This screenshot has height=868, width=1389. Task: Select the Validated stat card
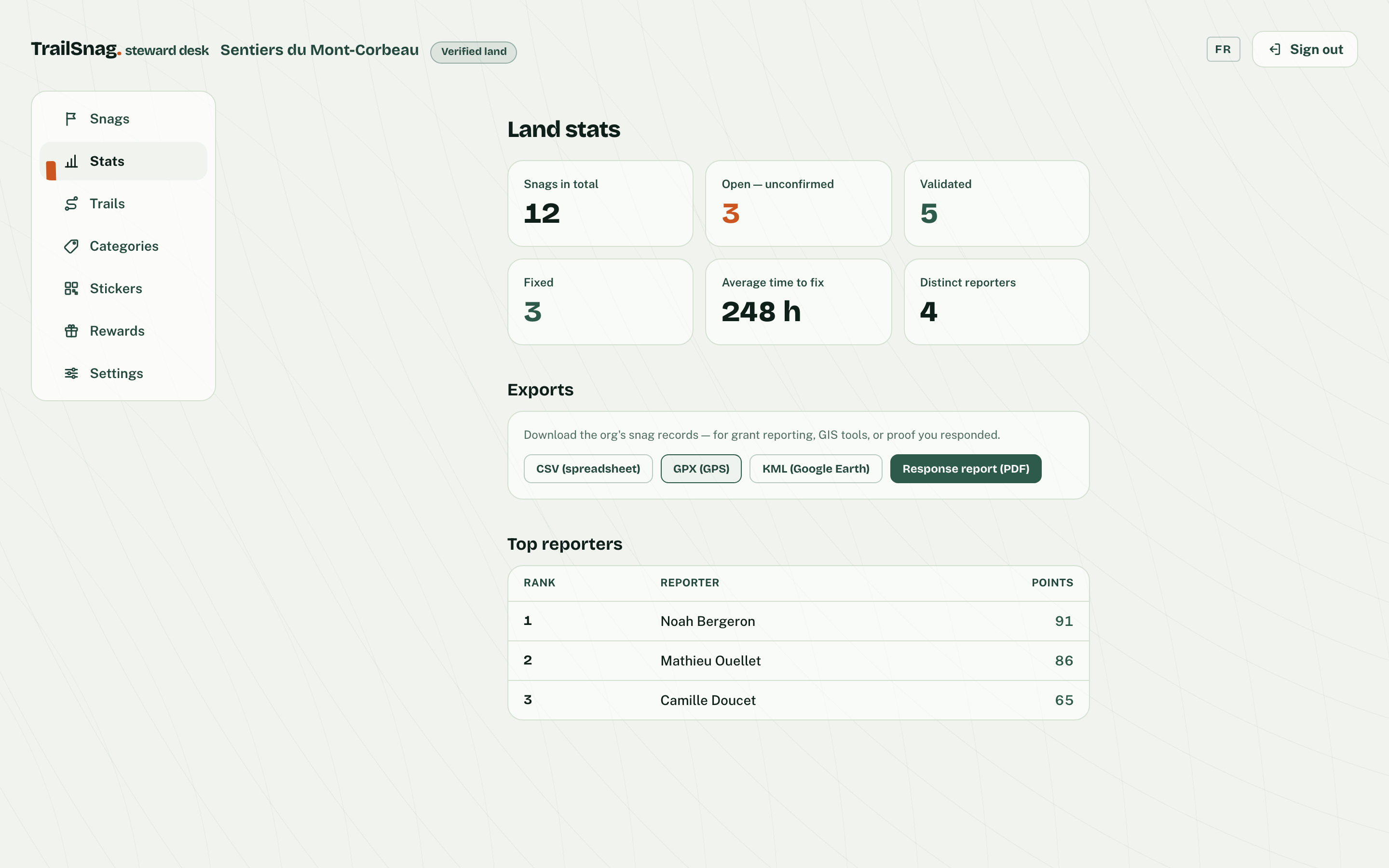pyautogui.click(x=996, y=204)
